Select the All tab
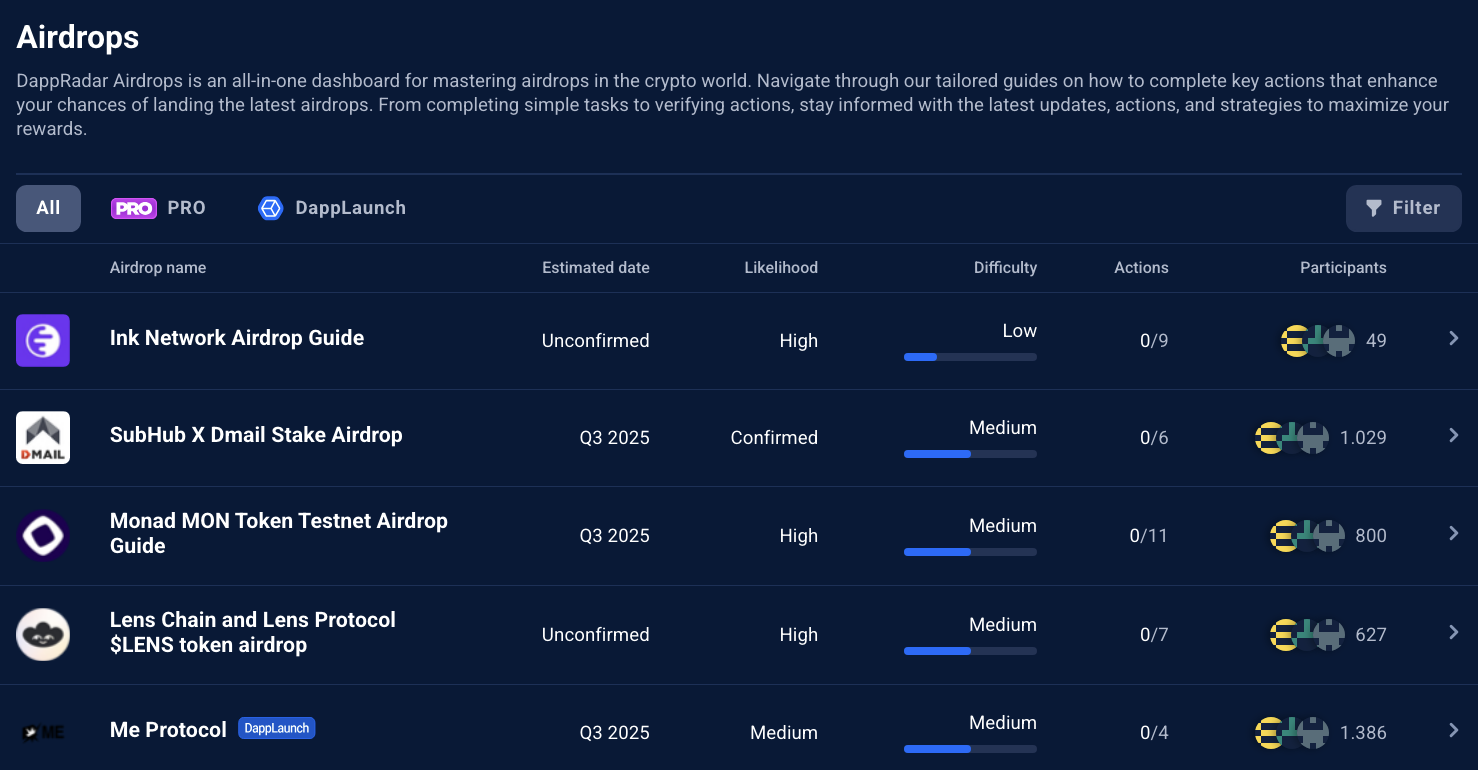1478x770 pixels. [48, 208]
